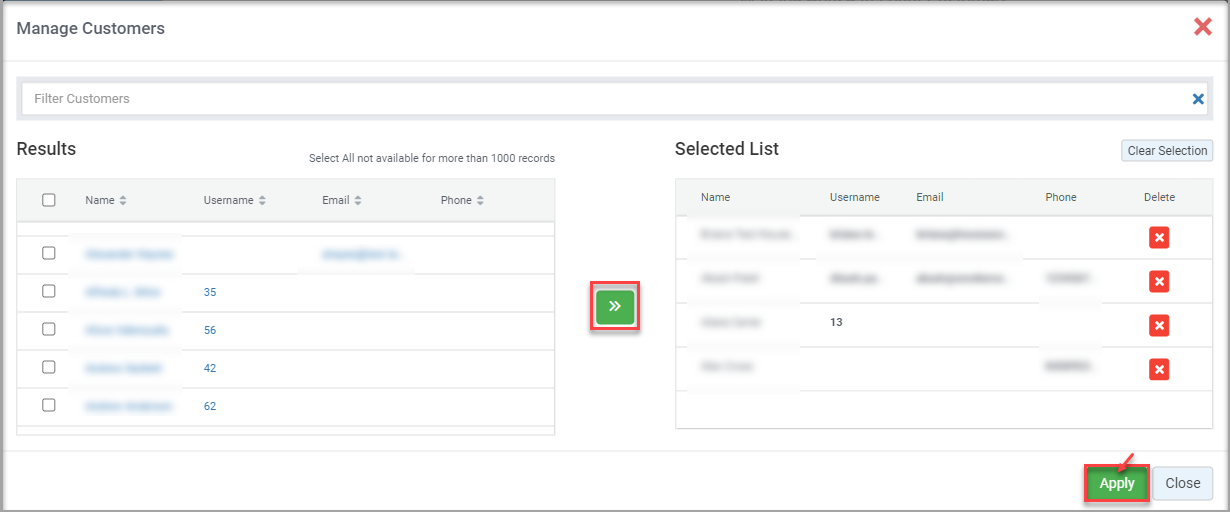The image size is (1230, 513).
Task: Close the Manage Customers dialog with X
Action: 1202,27
